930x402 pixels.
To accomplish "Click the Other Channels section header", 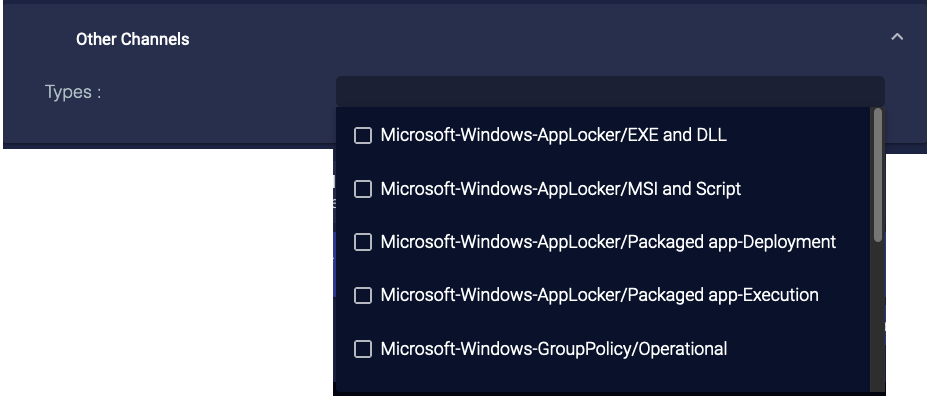I will (x=133, y=40).
